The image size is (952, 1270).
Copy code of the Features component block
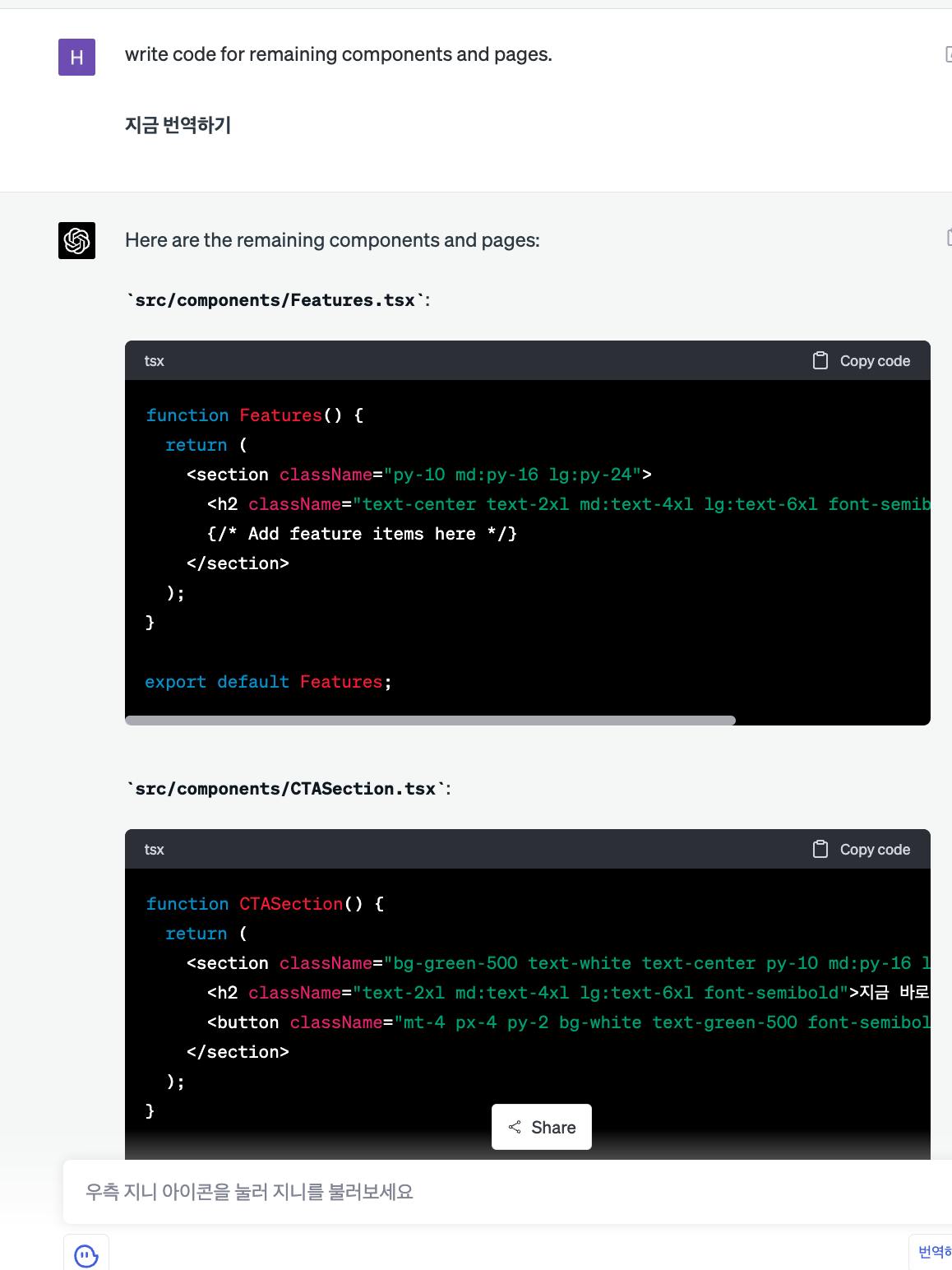[861, 360]
